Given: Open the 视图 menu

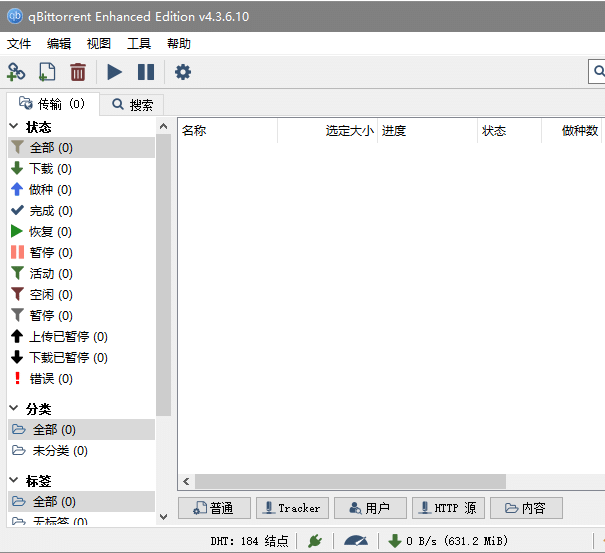Looking at the screenshot, I should pos(99,44).
